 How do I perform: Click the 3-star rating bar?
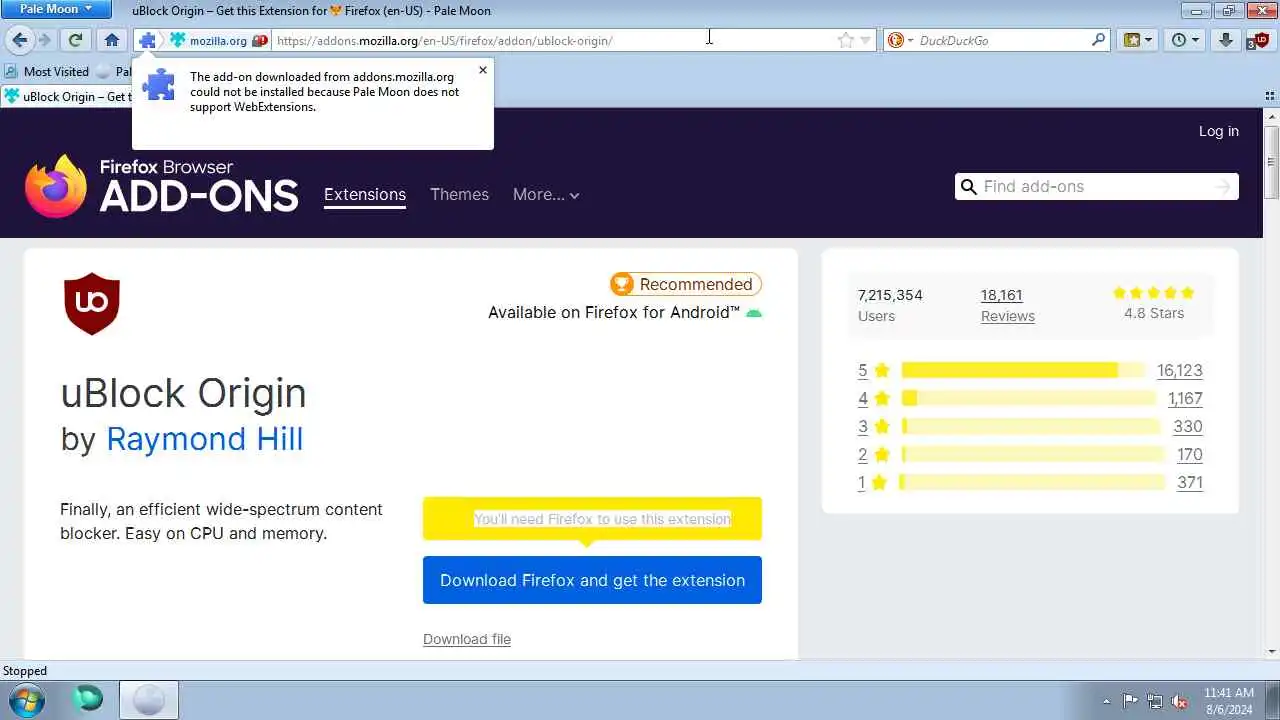coord(1031,426)
